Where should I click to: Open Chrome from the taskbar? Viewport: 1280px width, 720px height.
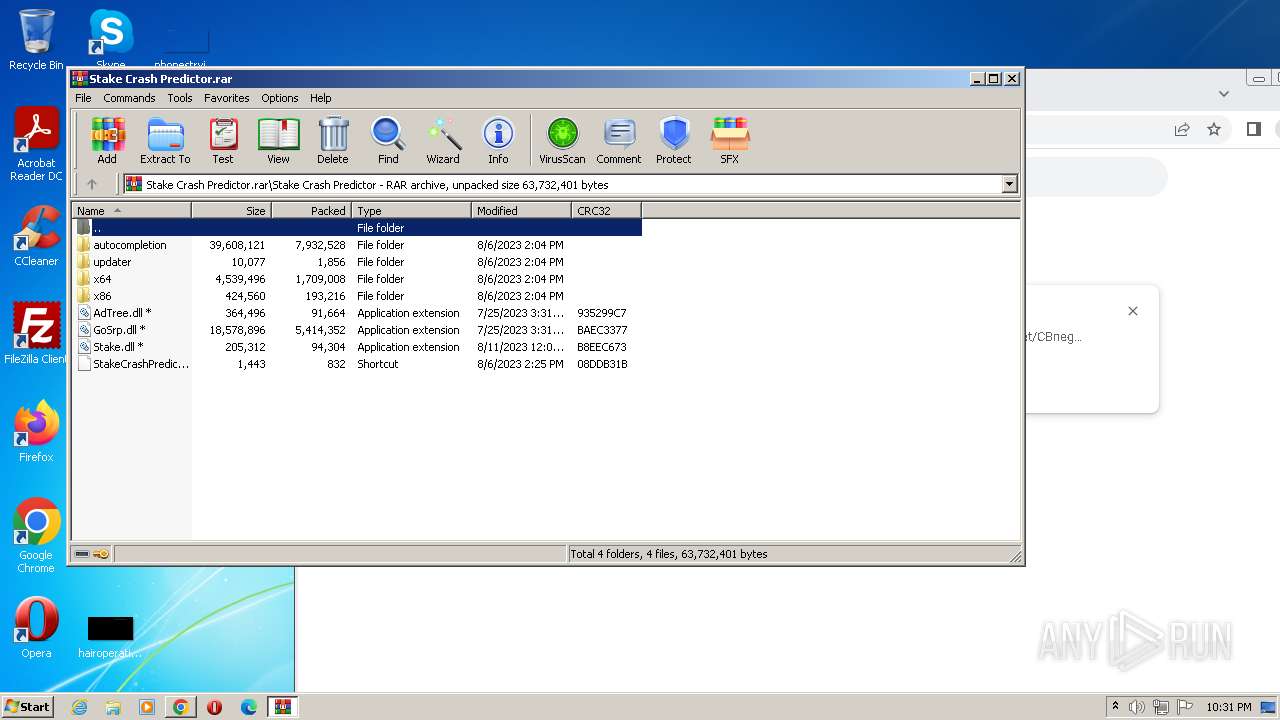click(180, 707)
